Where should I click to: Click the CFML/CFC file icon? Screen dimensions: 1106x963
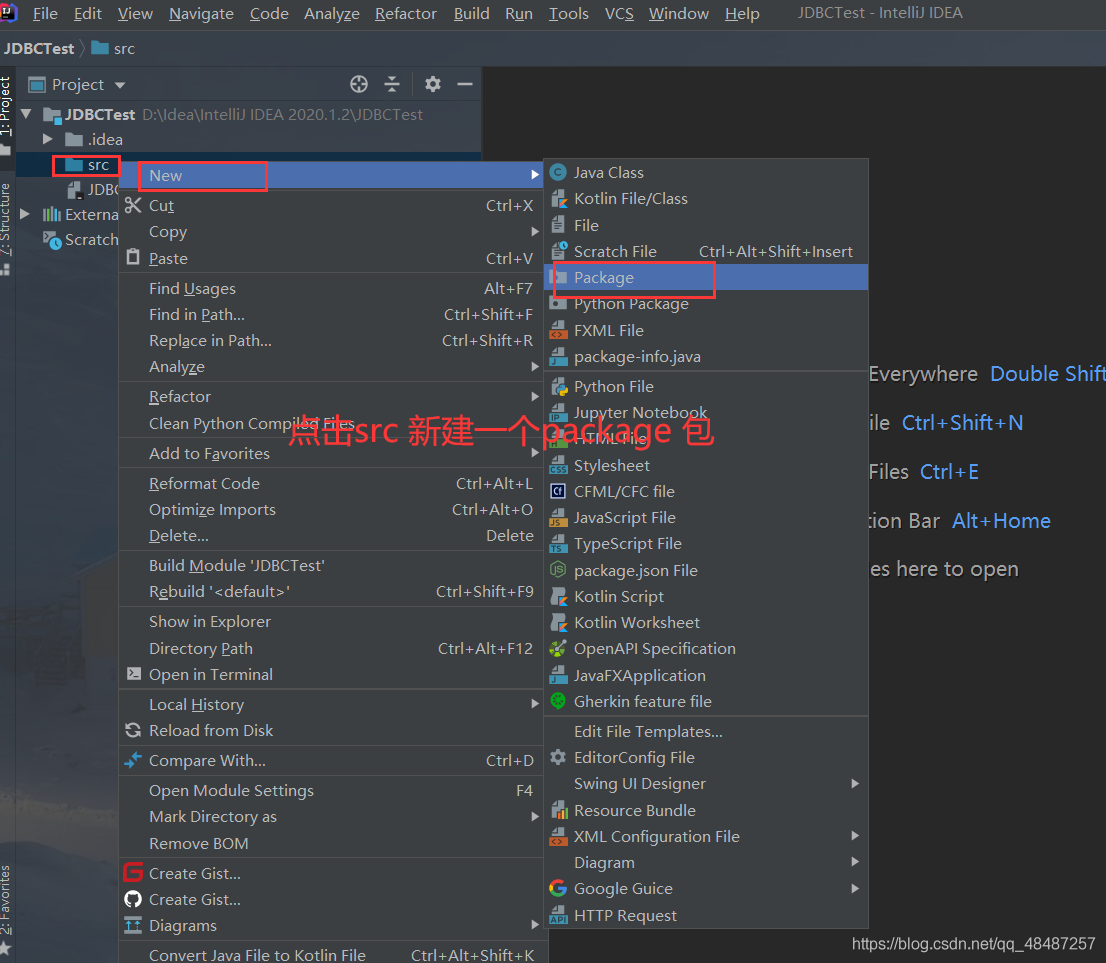coord(558,492)
